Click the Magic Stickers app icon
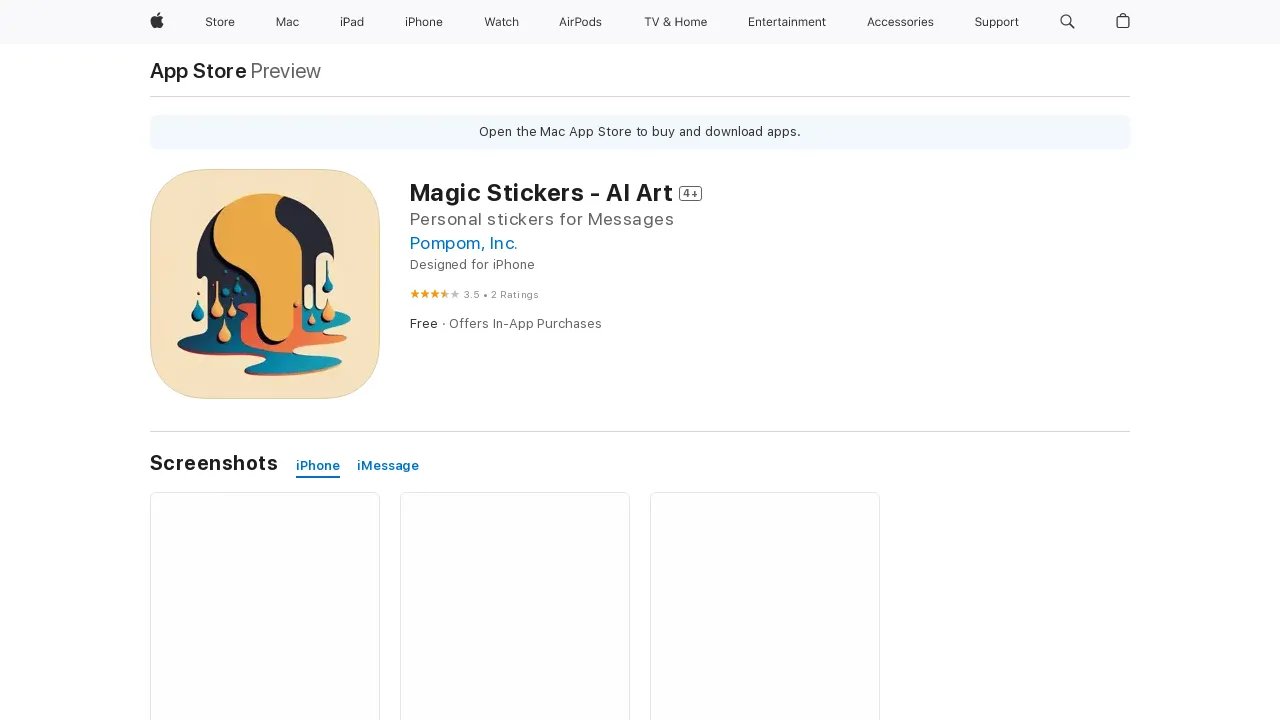Screen dimensions: 1280x720 pos(264,283)
